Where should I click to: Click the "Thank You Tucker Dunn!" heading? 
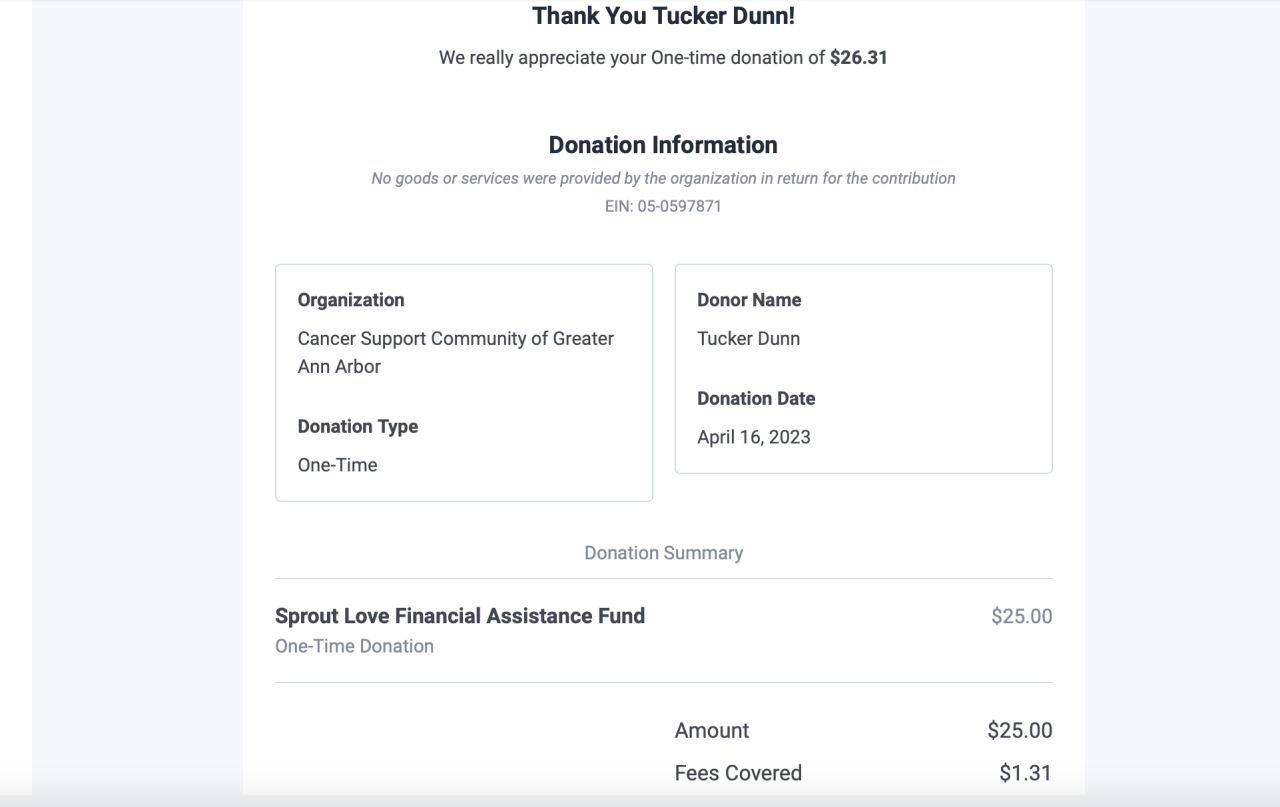pos(663,16)
